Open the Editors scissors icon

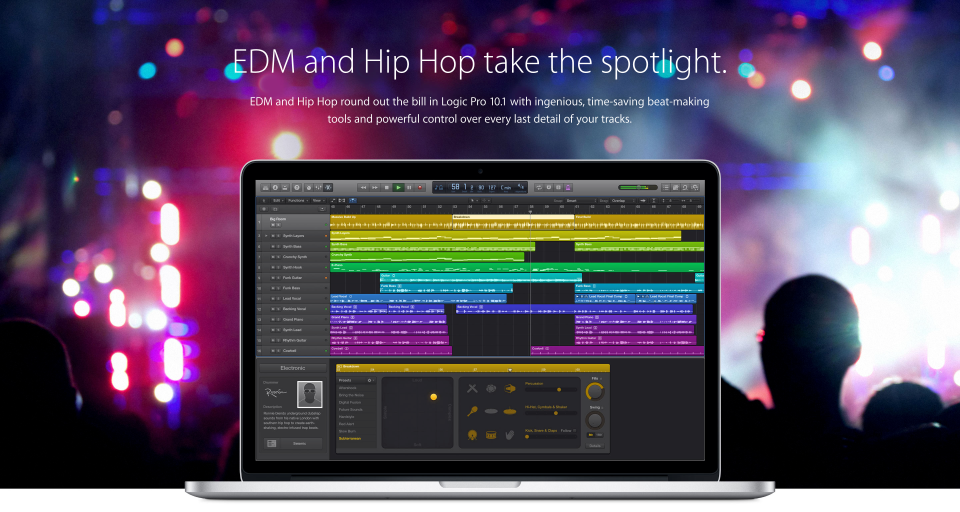tap(328, 187)
